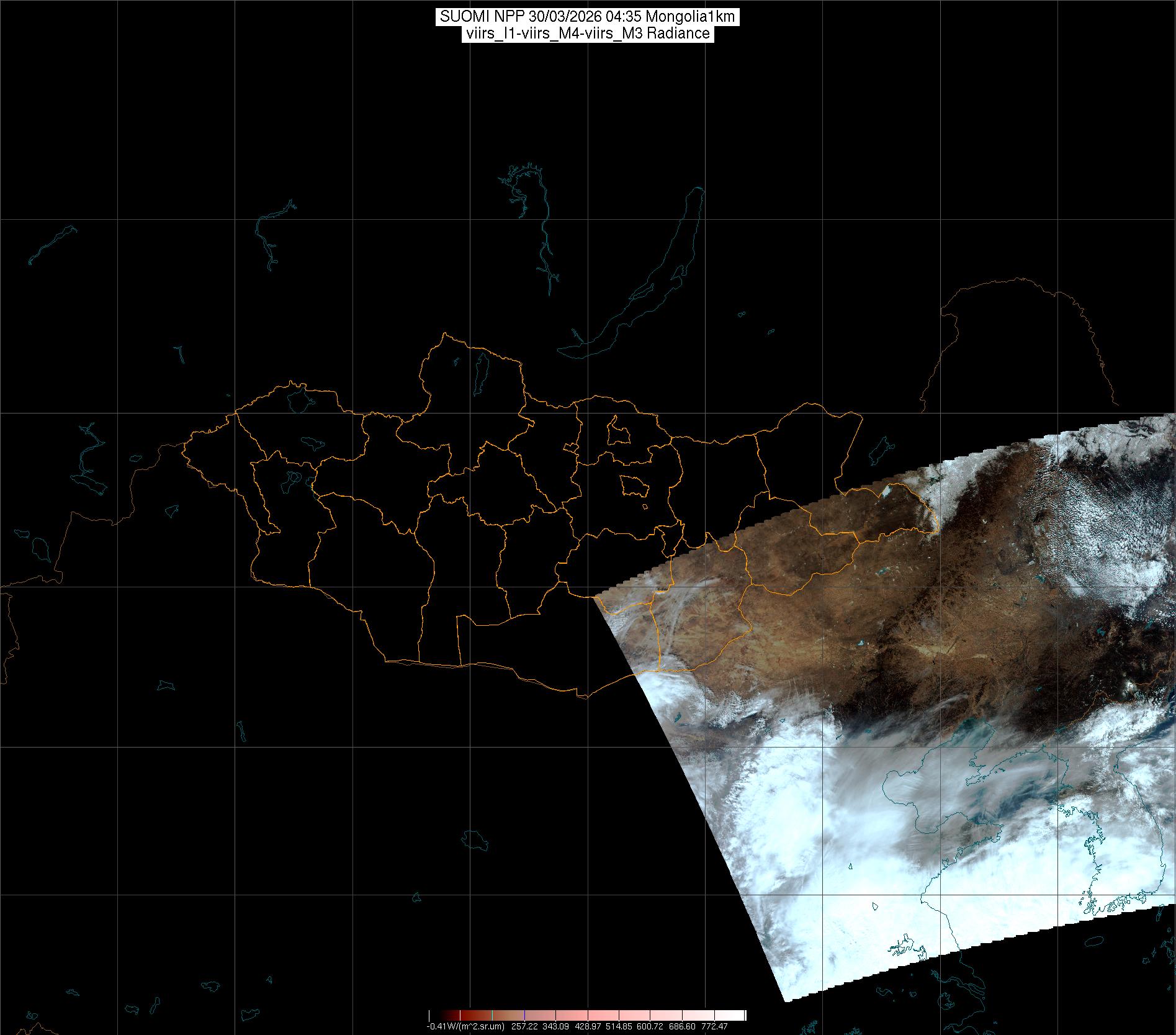Click the bright white lake on eastern Mongolia border
Viewport: 1176px width, 1035px height.
point(886,491)
